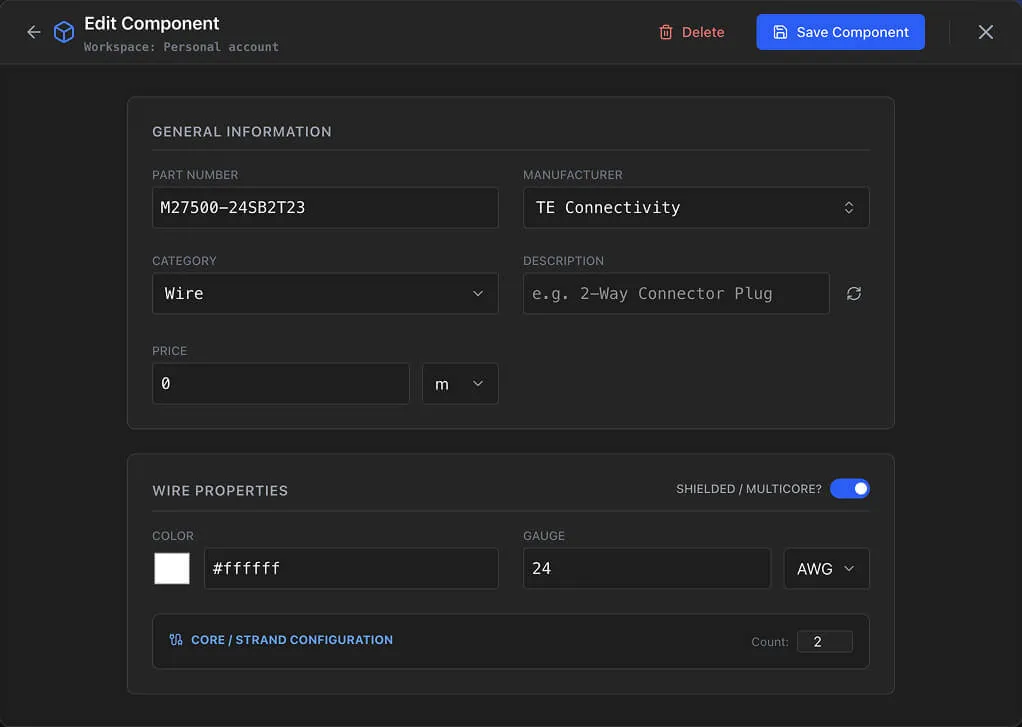This screenshot has height=727, width=1022.
Task: Expand the Core / Strand Configuration section
Action: point(292,639)
